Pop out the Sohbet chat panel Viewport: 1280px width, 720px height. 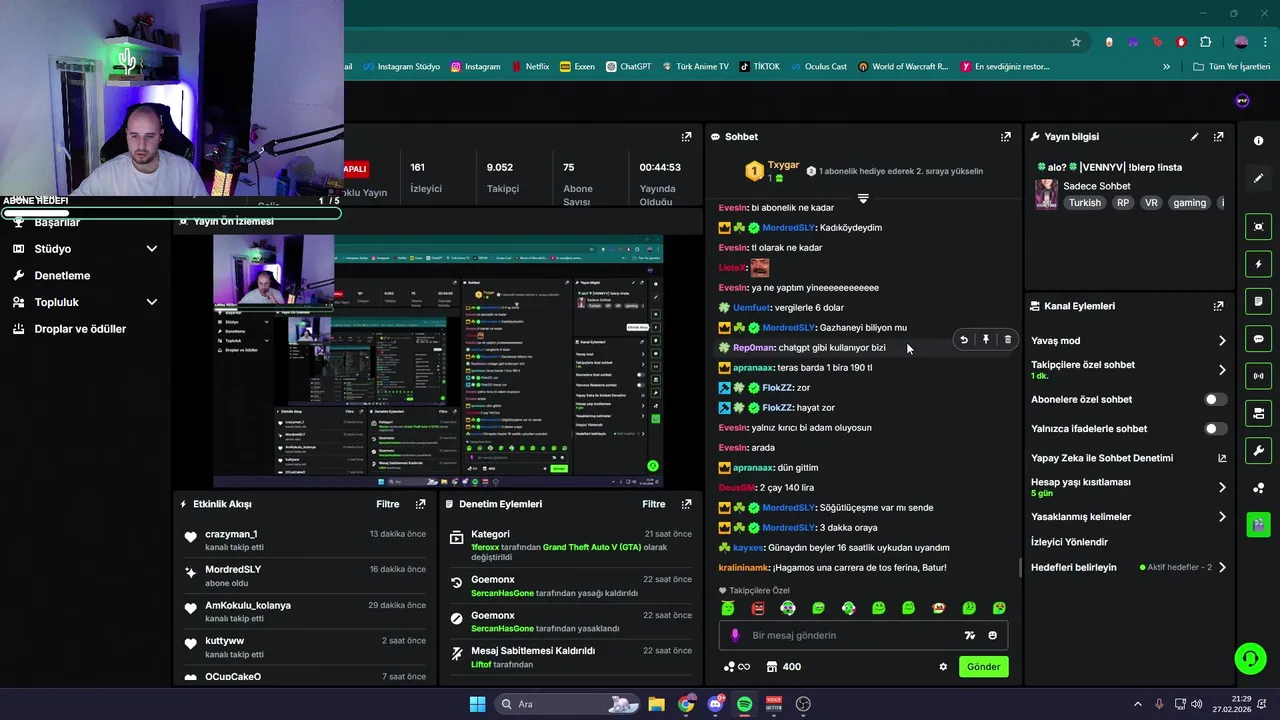coord(1006,137)
